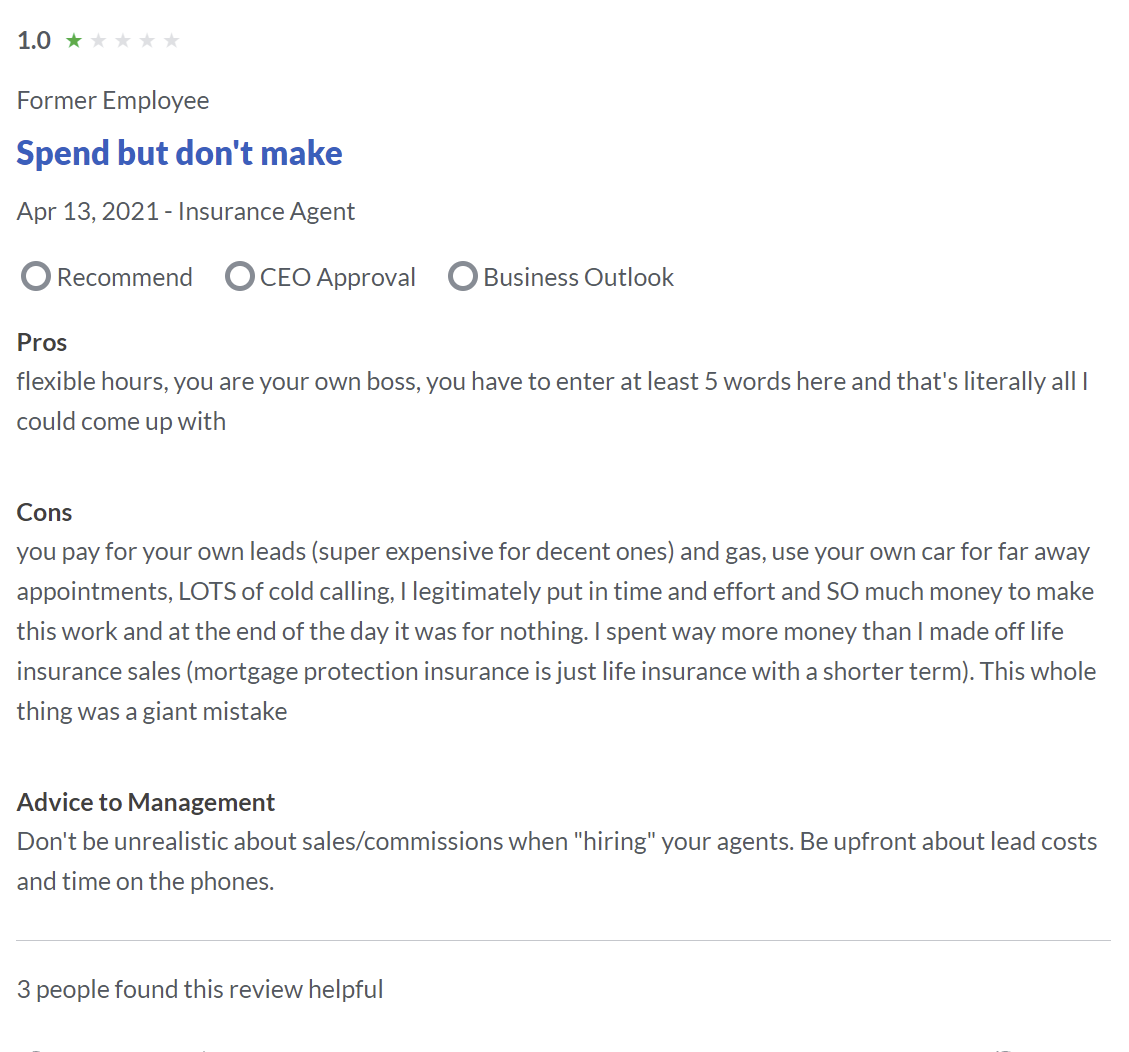Click the Recommend circle indicator
1129x1052 pixels.
[36, 277]
